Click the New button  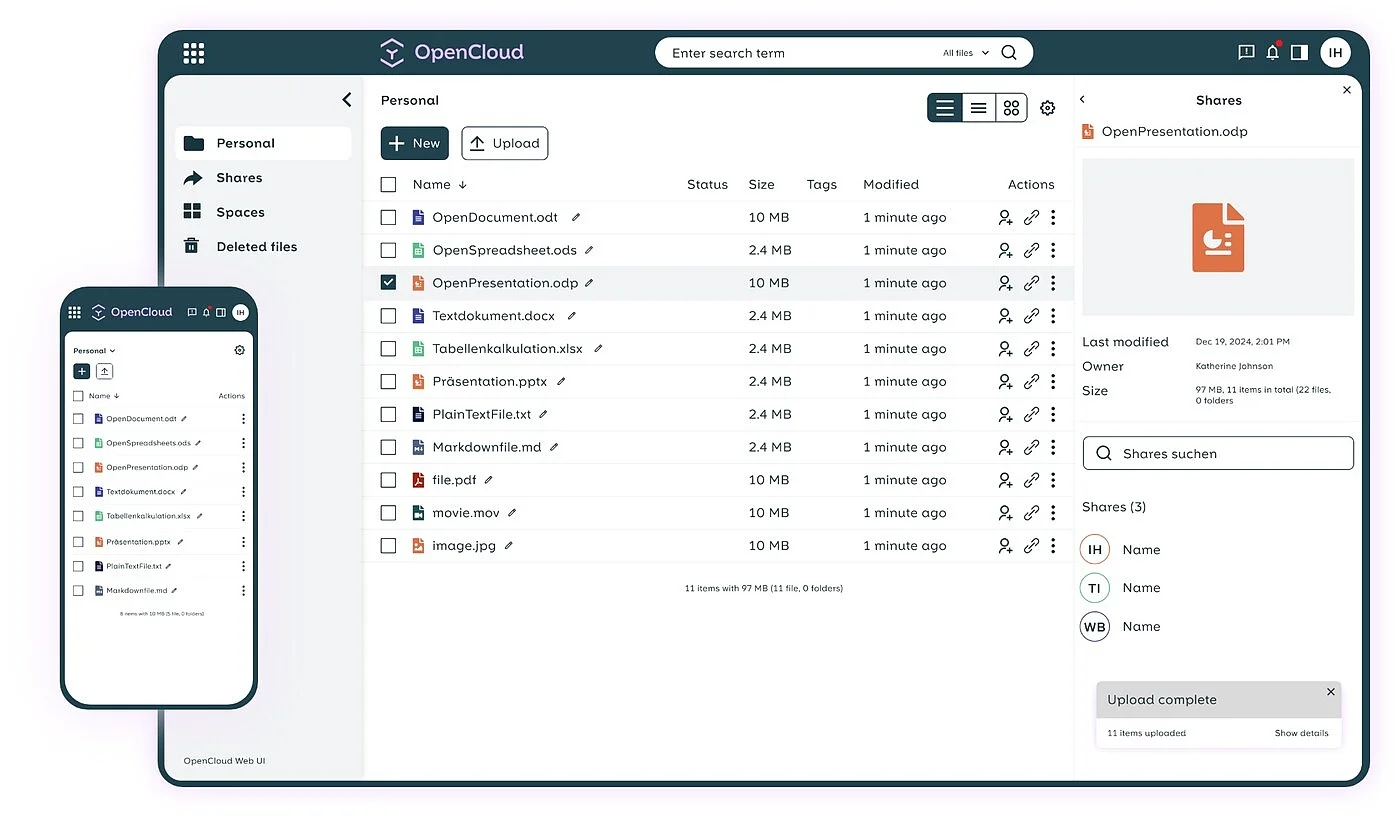click(415, 143)
